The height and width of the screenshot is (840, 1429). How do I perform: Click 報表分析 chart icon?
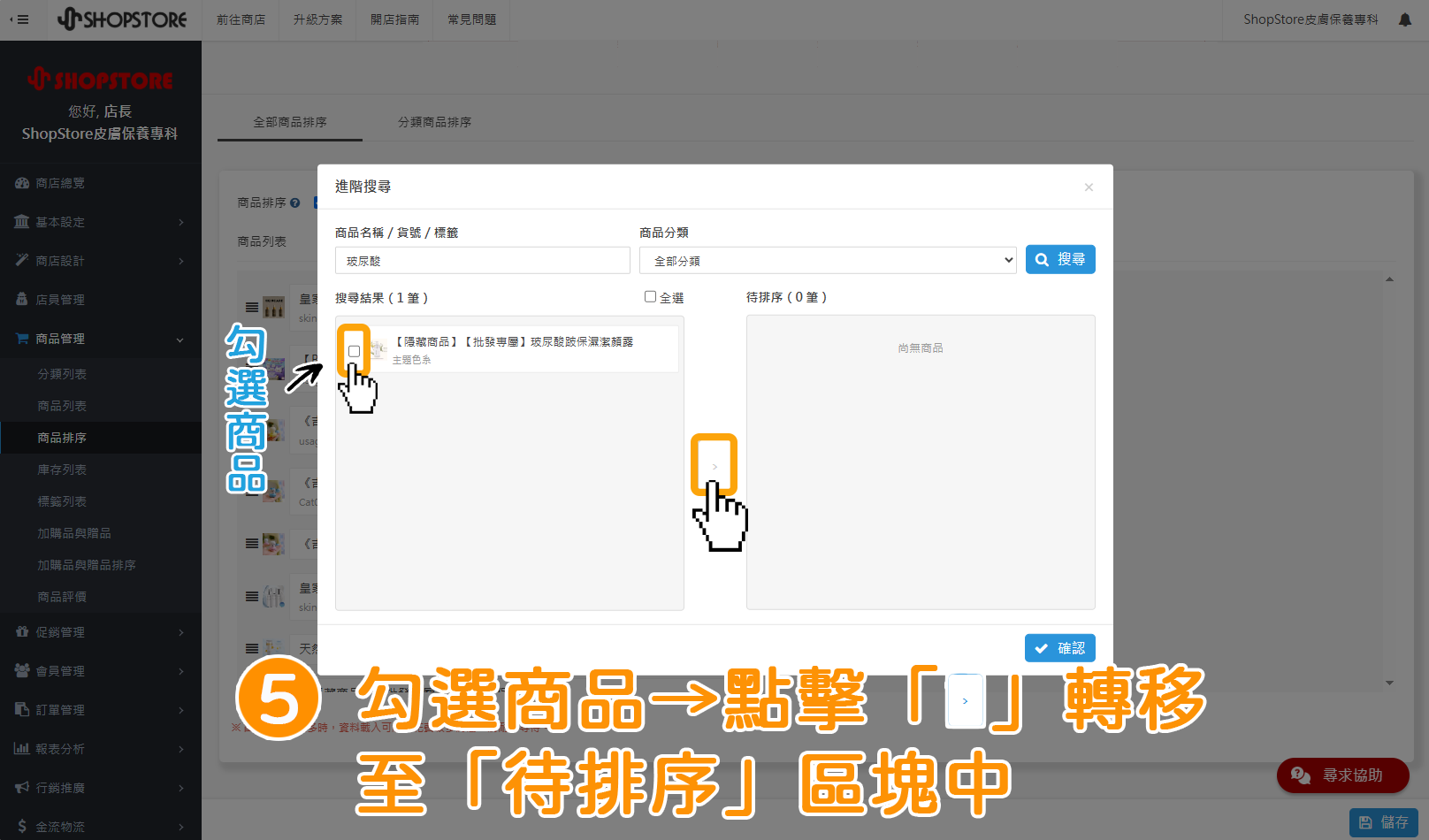pos(22,749)
